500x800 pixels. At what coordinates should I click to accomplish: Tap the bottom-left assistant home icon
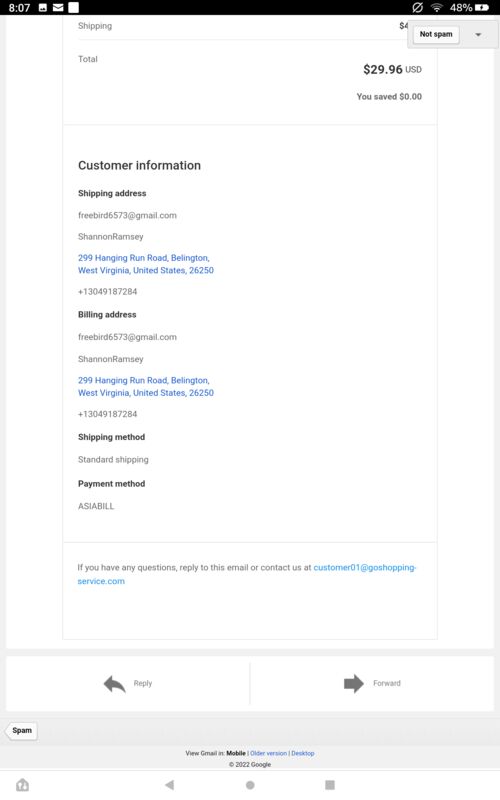22,785
